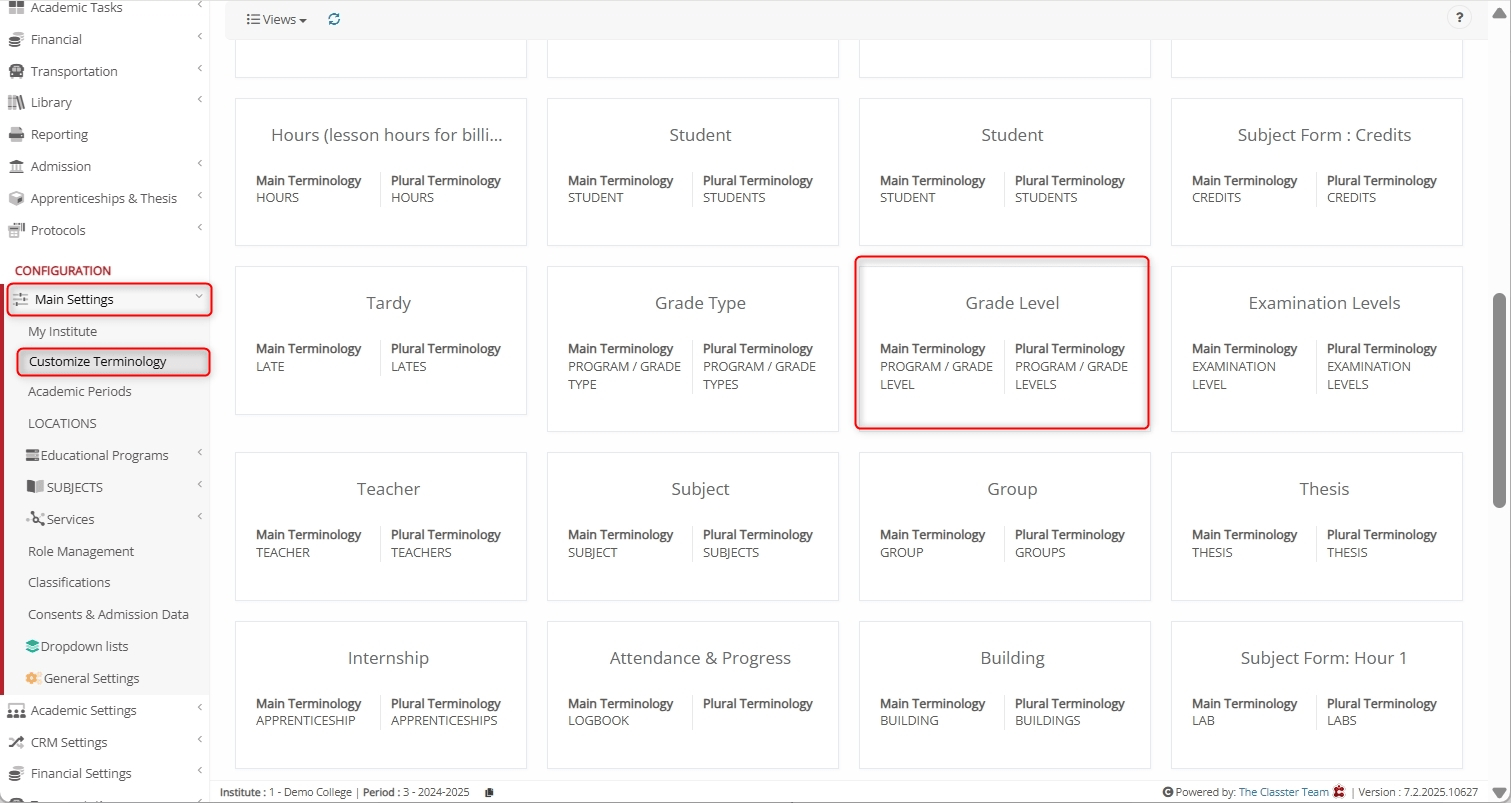Click the Reporting printer icon
The height and width of the screenshot is (803, 1511).
pyautogui.click(x=16, y=135)
